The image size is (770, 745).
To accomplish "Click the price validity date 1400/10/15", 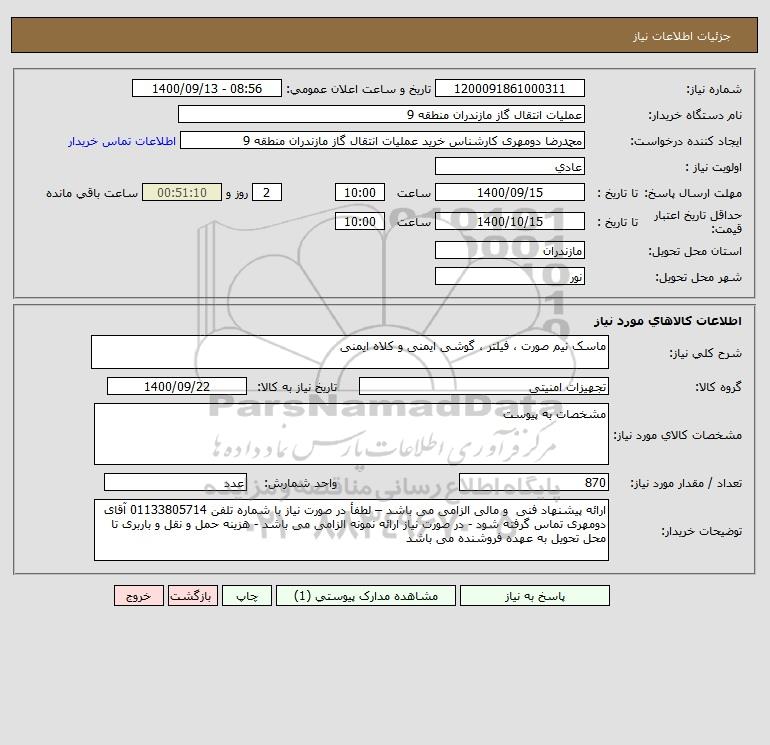I will click(510, 221).
